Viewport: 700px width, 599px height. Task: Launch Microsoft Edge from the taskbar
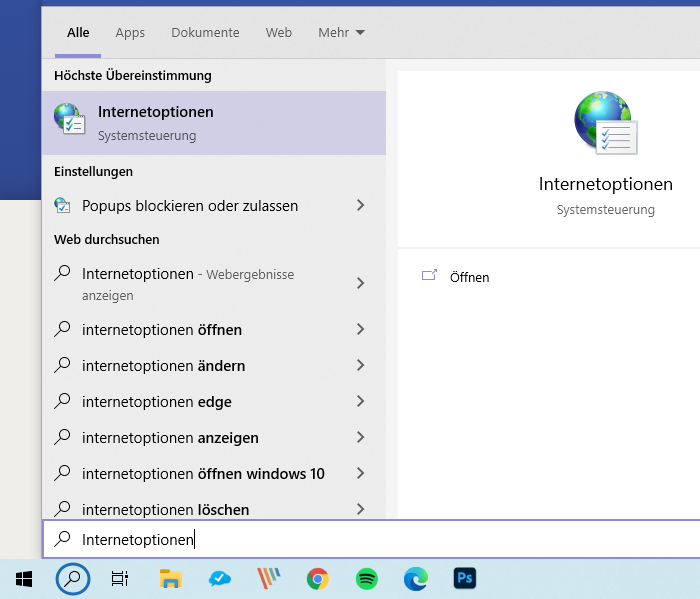tap(416, 579)
